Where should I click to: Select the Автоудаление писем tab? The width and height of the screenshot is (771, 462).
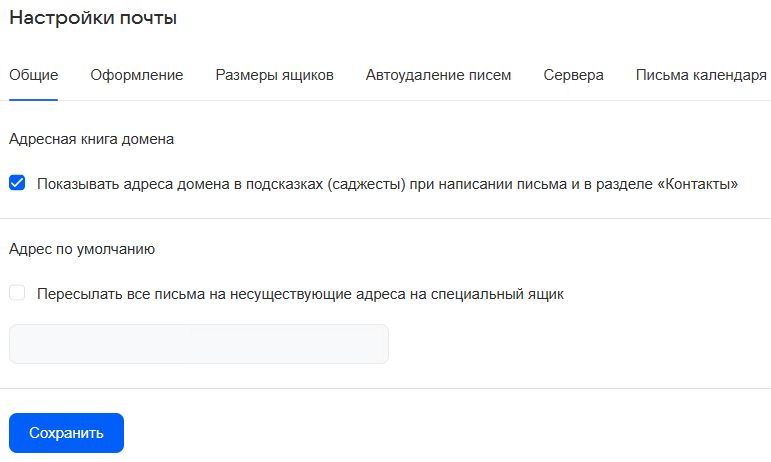tap(438, 75)
